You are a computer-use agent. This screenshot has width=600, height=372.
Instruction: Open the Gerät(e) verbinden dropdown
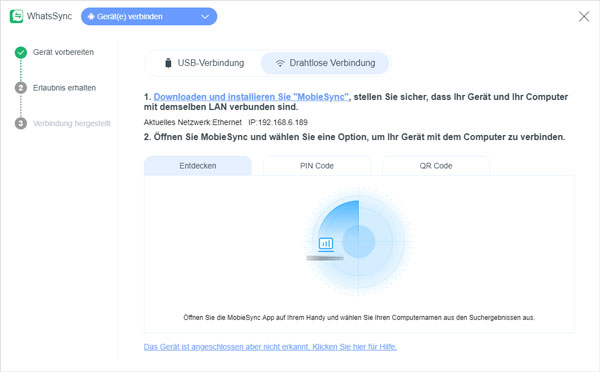pos(149,16)
